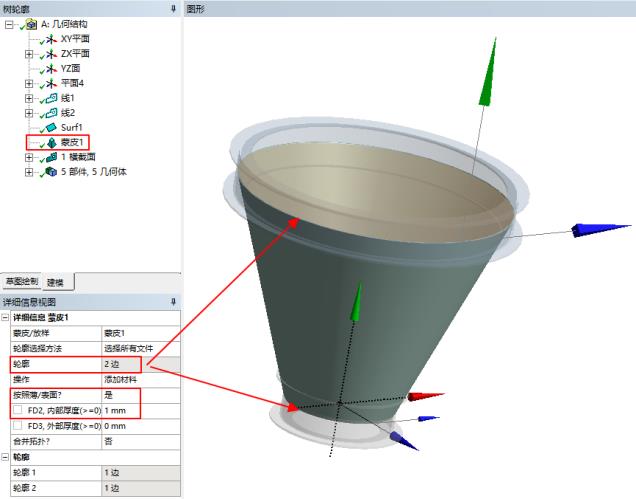Toggle the FD3 外部厚度 checkbox
636x499 pixels.
pos(19,425)
